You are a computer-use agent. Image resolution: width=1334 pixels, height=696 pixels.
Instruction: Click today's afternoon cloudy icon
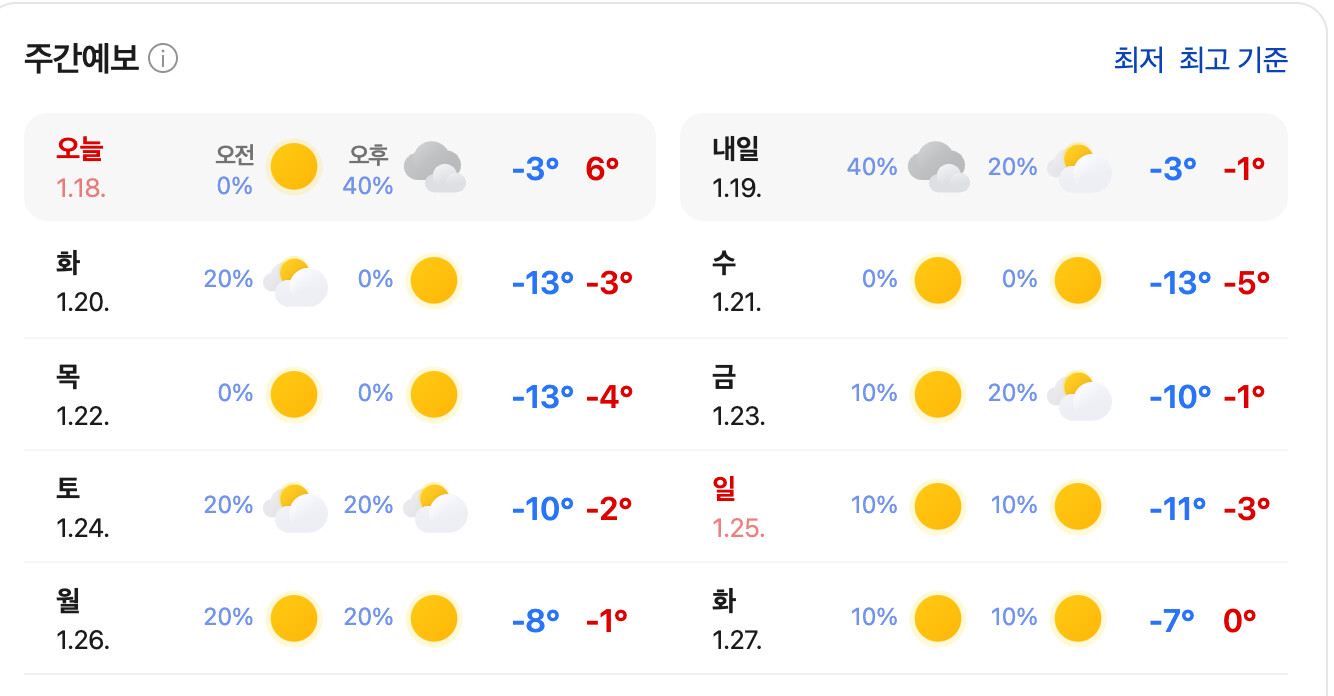(435, 166)
